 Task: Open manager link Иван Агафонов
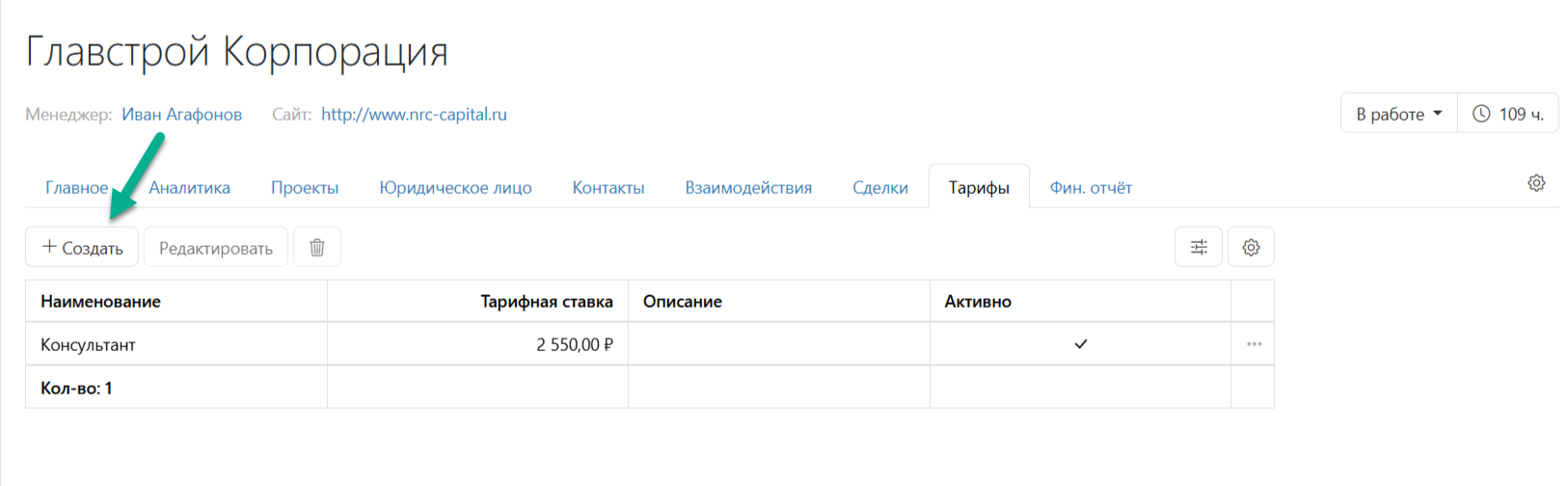[181, 114]
